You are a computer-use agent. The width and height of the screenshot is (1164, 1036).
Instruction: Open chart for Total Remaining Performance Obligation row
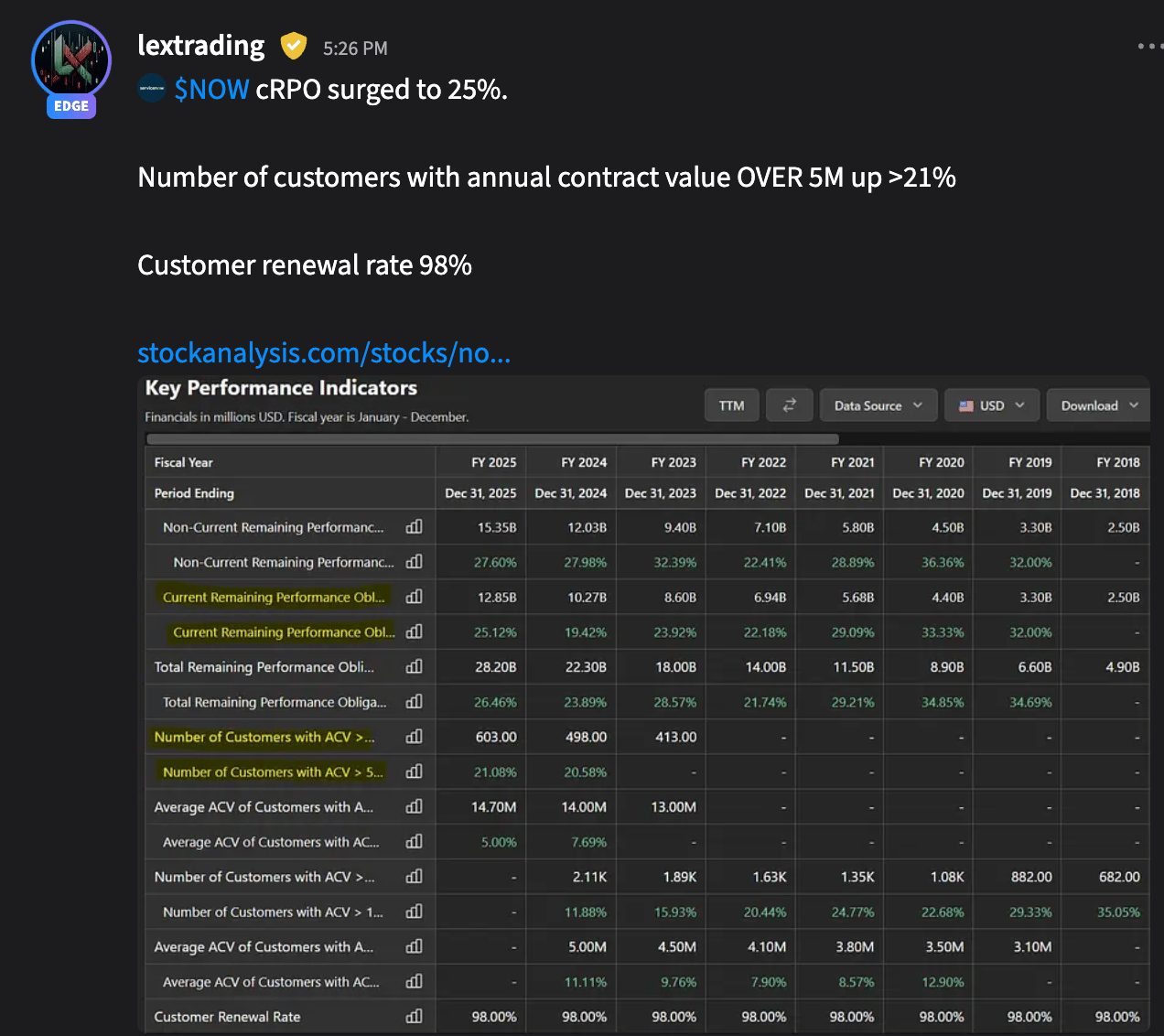414,667
